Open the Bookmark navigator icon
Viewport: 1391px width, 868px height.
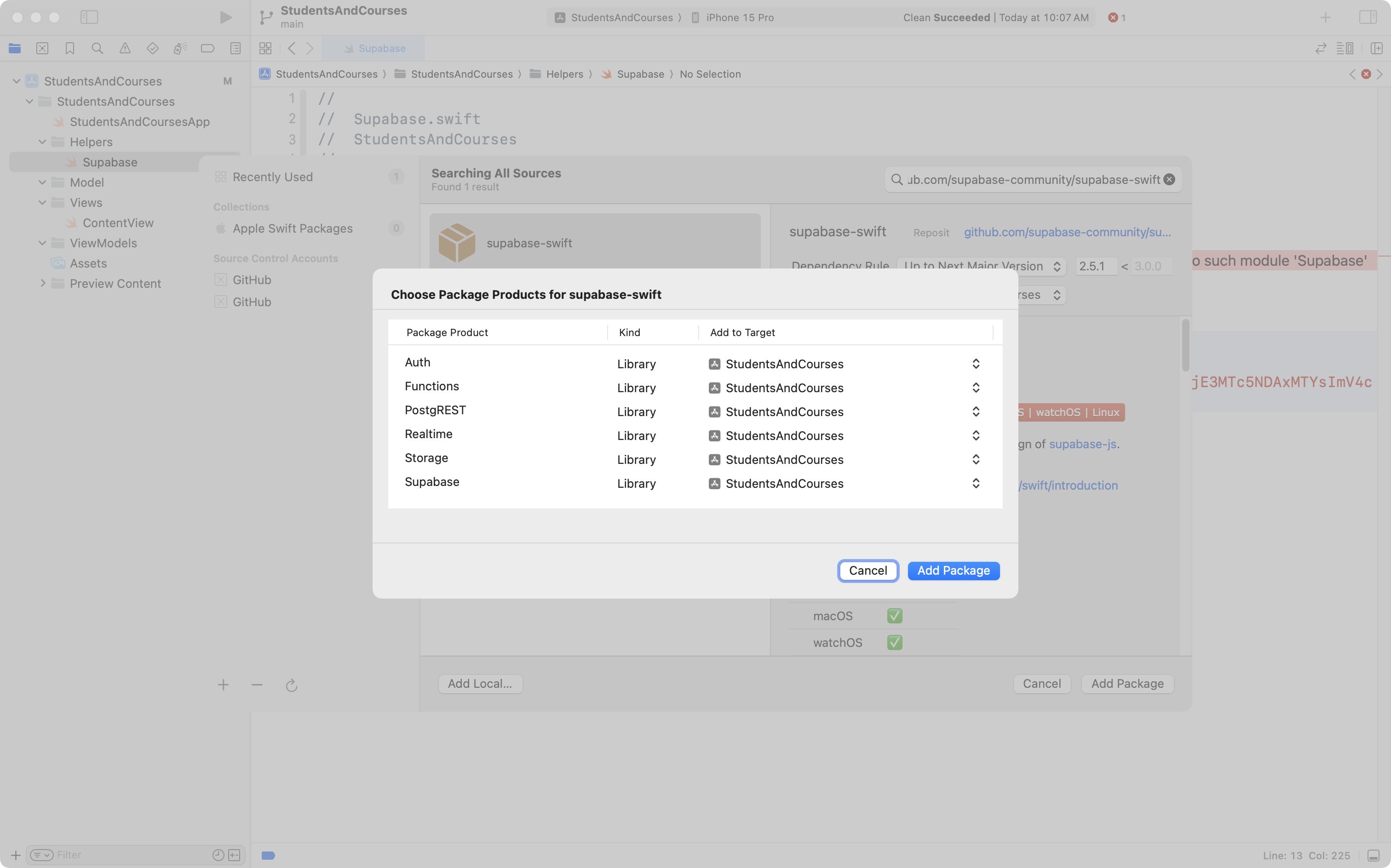point(69,49)
